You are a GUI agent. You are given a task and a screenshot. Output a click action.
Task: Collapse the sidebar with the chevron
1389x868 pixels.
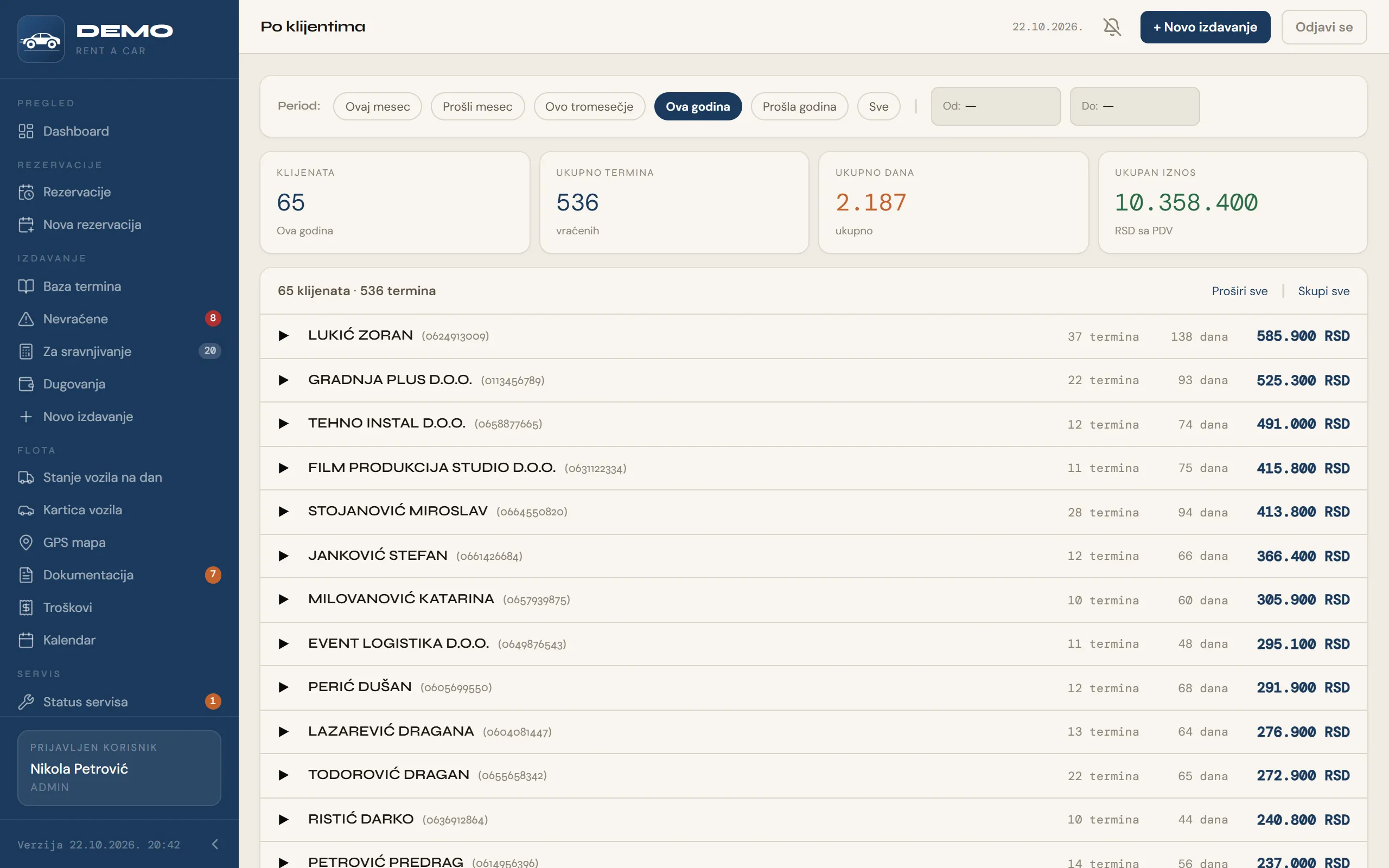coord(215,844)
